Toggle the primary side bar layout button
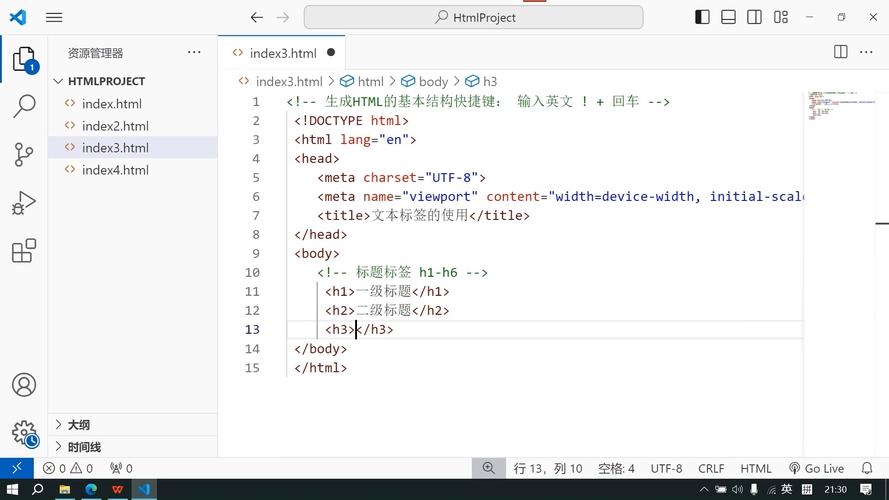Screen dimensions: 889x500 [x=702, y=17]
